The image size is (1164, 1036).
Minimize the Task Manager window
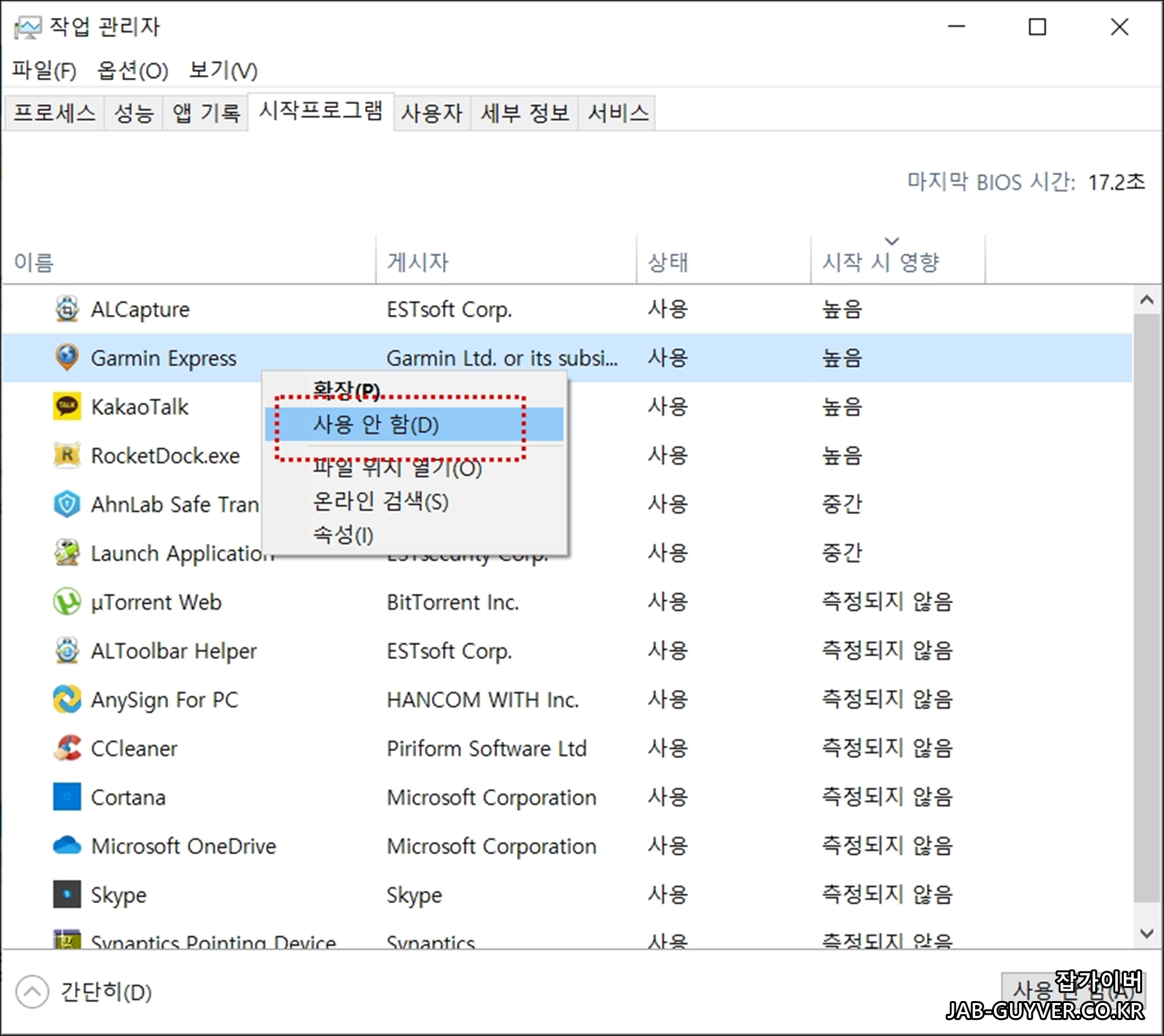[956, 27]
